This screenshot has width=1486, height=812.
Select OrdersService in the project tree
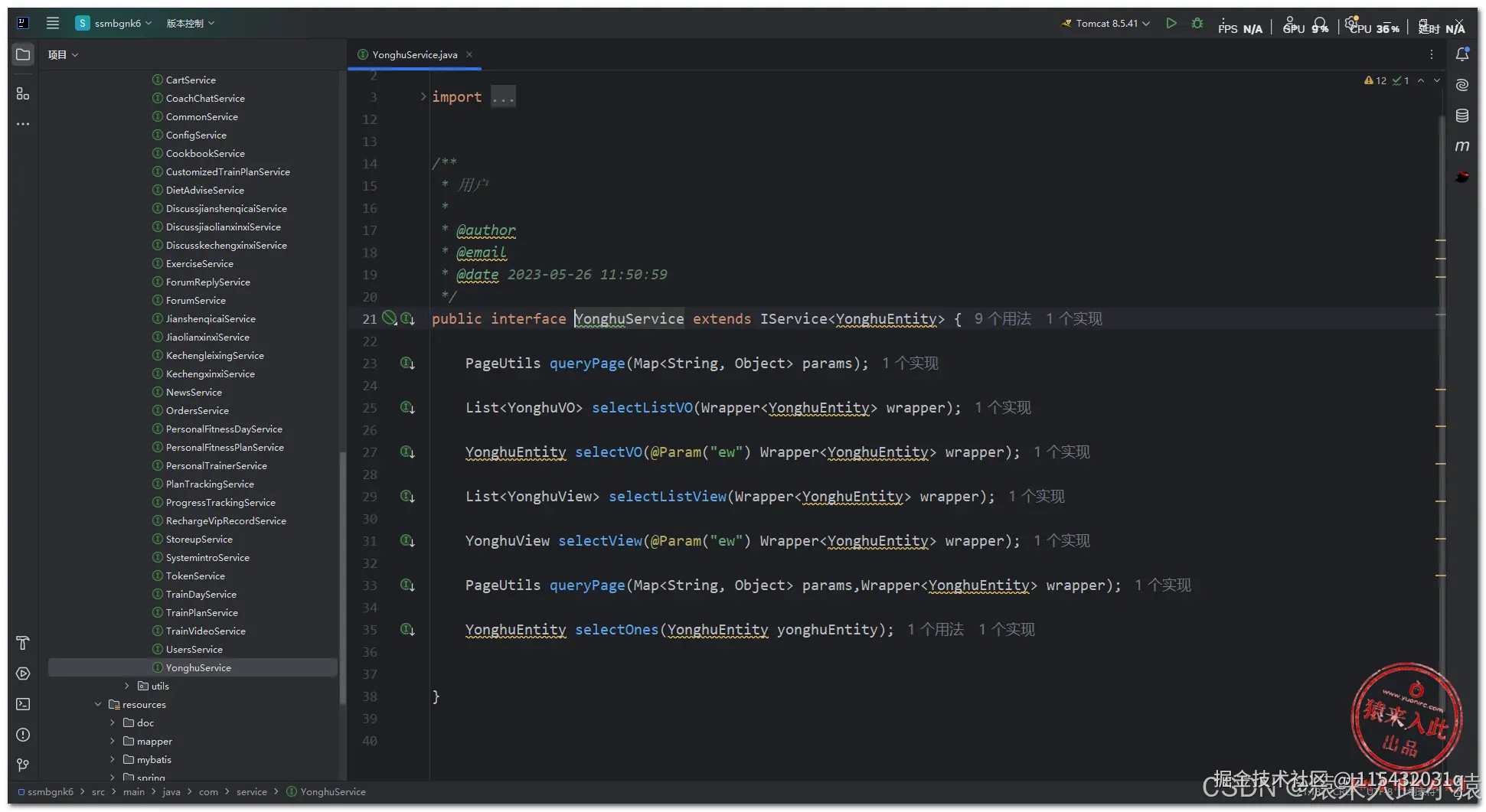pos(198,410)
